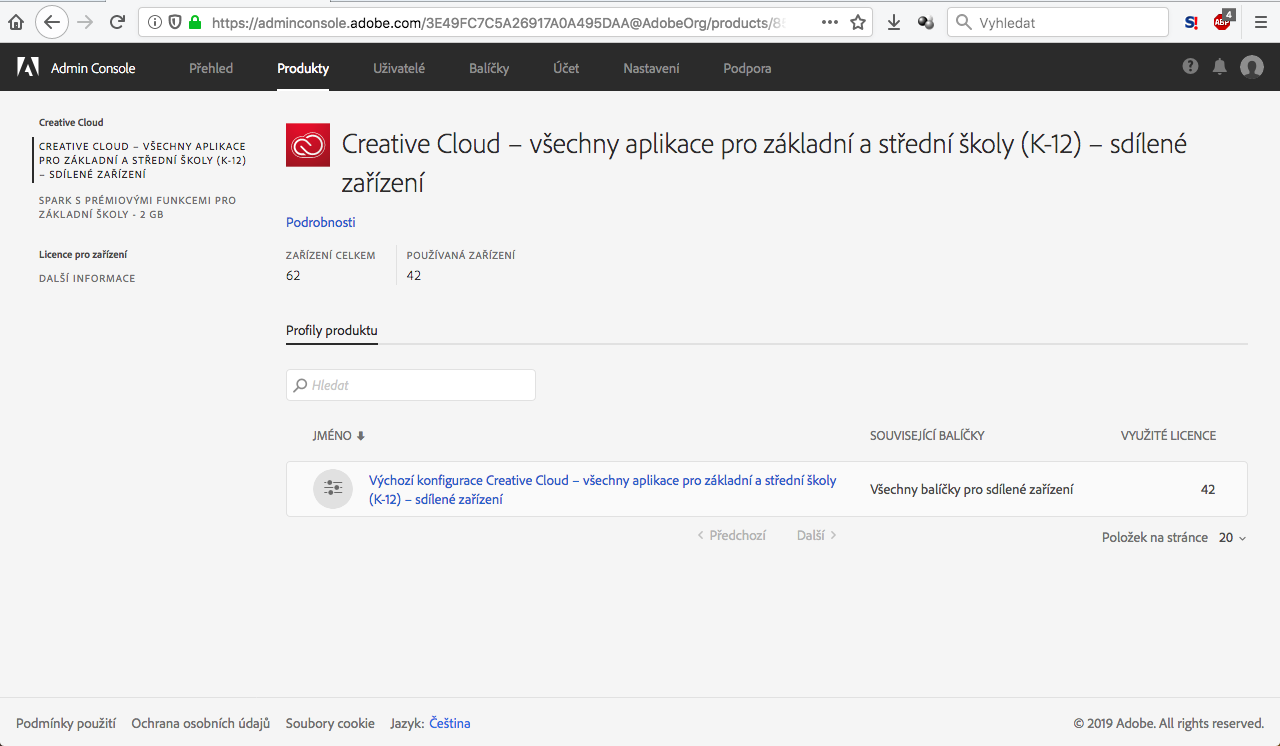The width and height of the screenshot is (1280, 746).
Task: Open Výchozí konfigurace Creative Cloud profile link
Action: pos(603,490)
